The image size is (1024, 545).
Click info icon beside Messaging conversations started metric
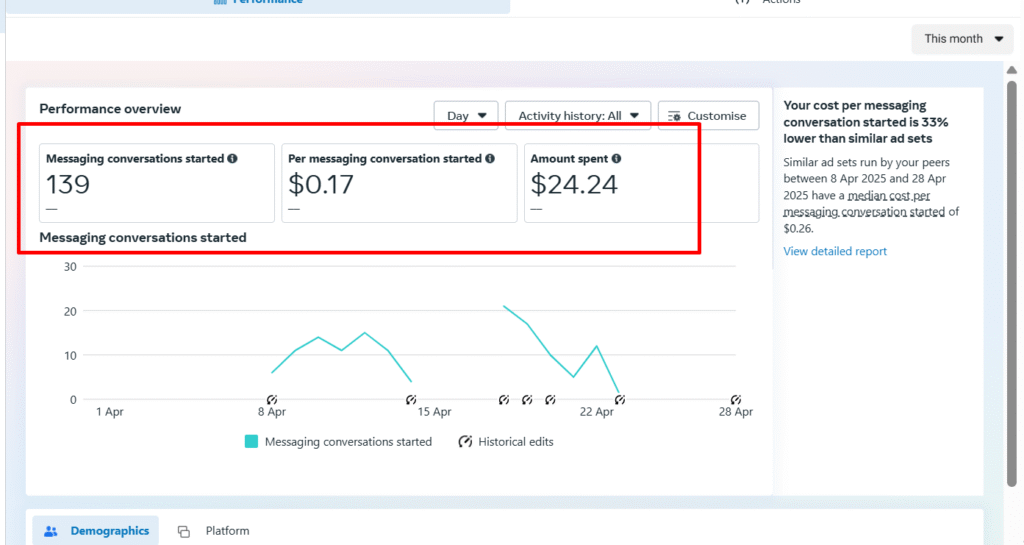(x=232, y=159)
